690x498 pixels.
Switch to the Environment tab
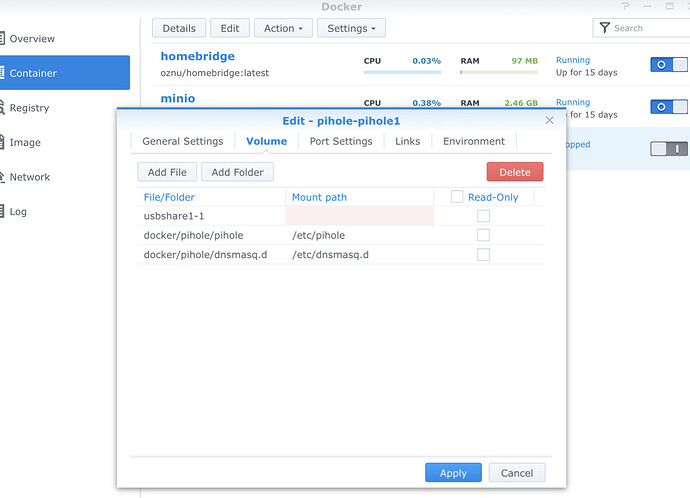point(474,141)
